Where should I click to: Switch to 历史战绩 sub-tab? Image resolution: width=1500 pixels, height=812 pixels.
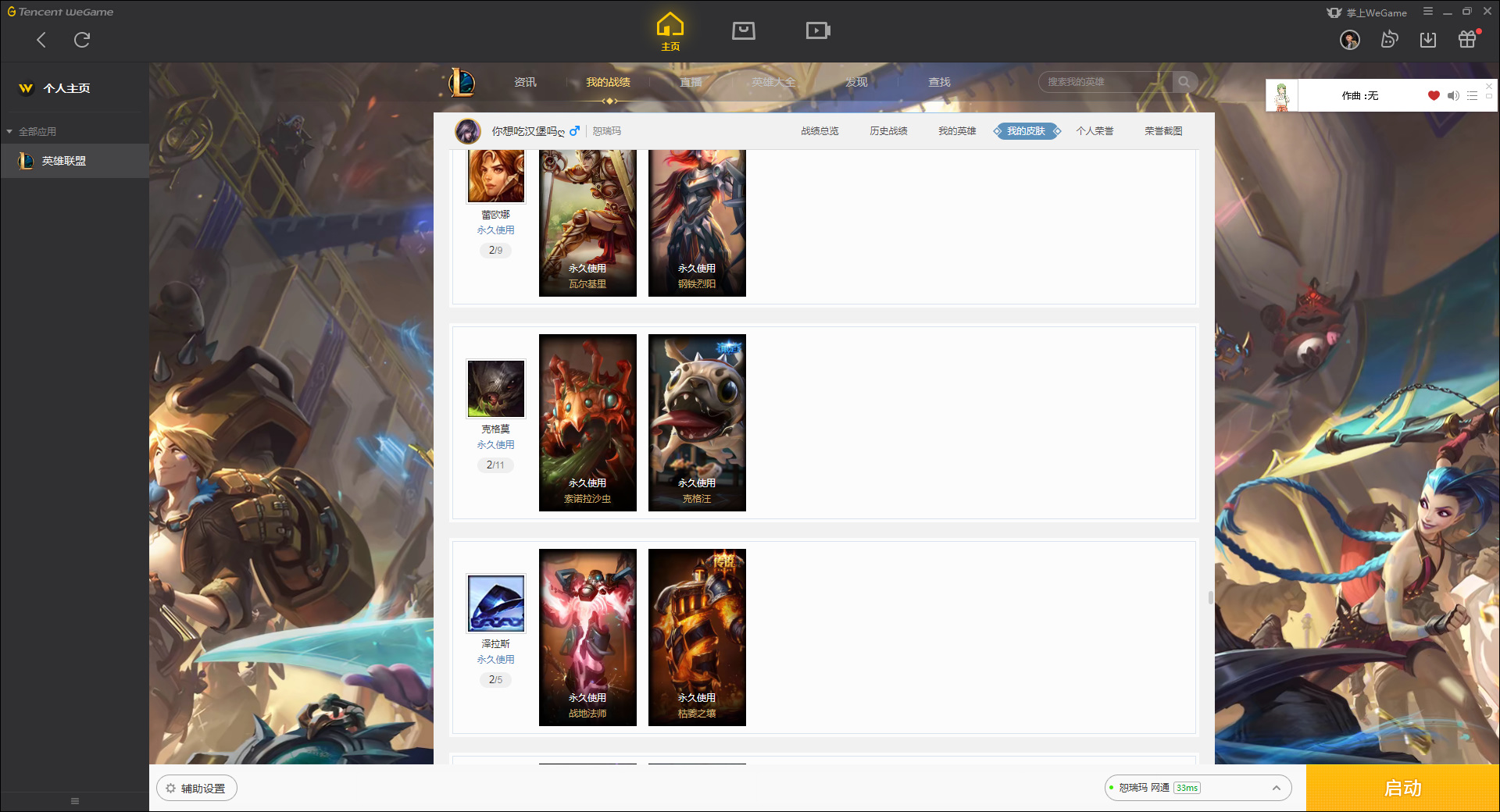888,131
